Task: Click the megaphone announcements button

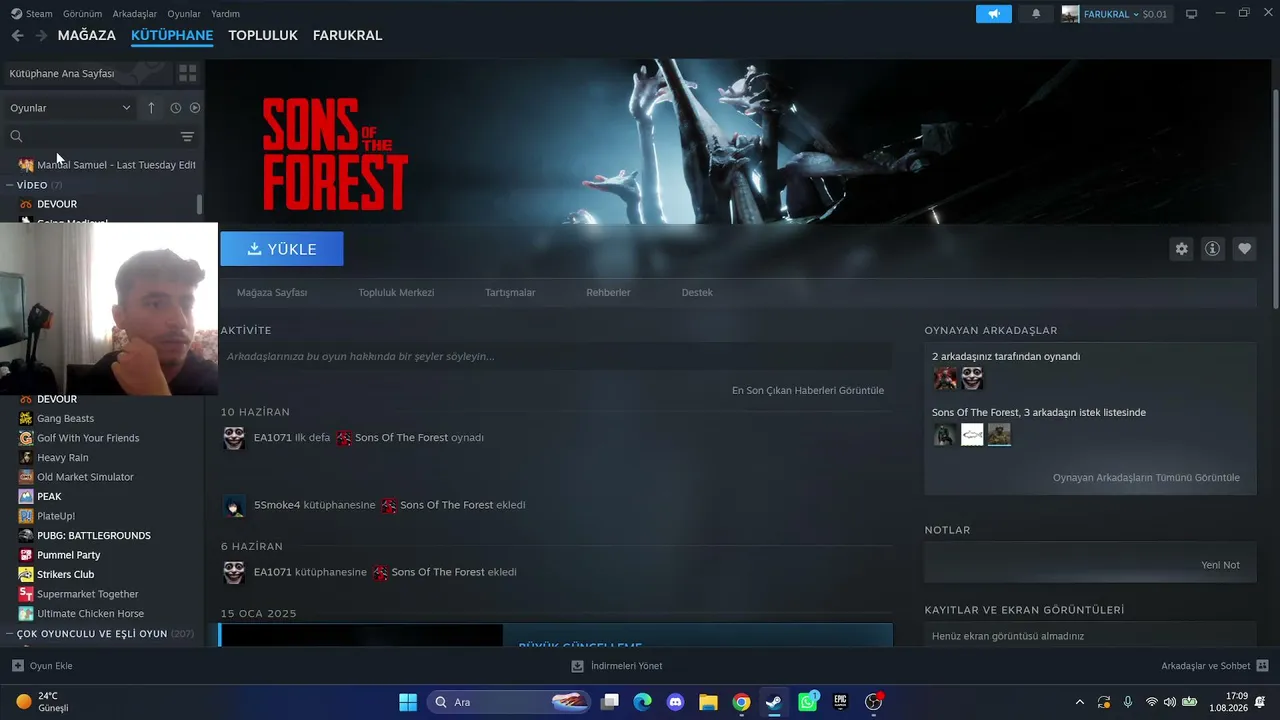Action: click(x=994, y=14)
